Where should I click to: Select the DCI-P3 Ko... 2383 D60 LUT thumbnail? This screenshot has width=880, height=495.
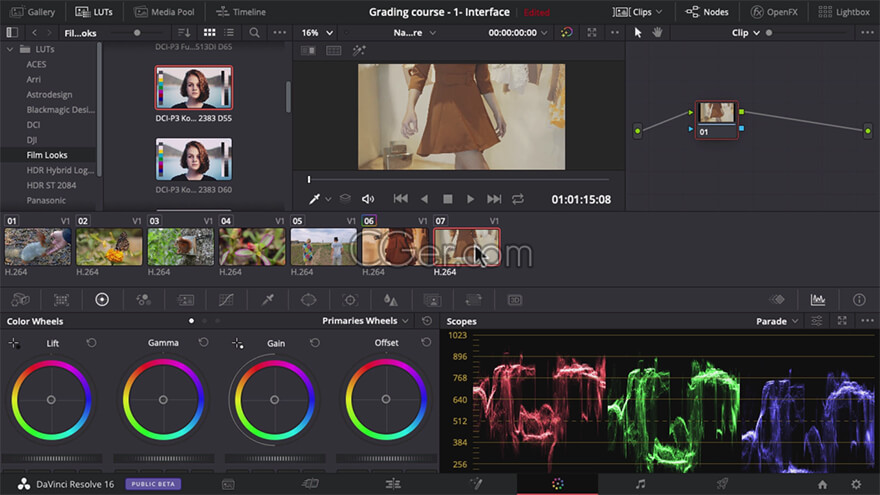click(x=194, y=159)
